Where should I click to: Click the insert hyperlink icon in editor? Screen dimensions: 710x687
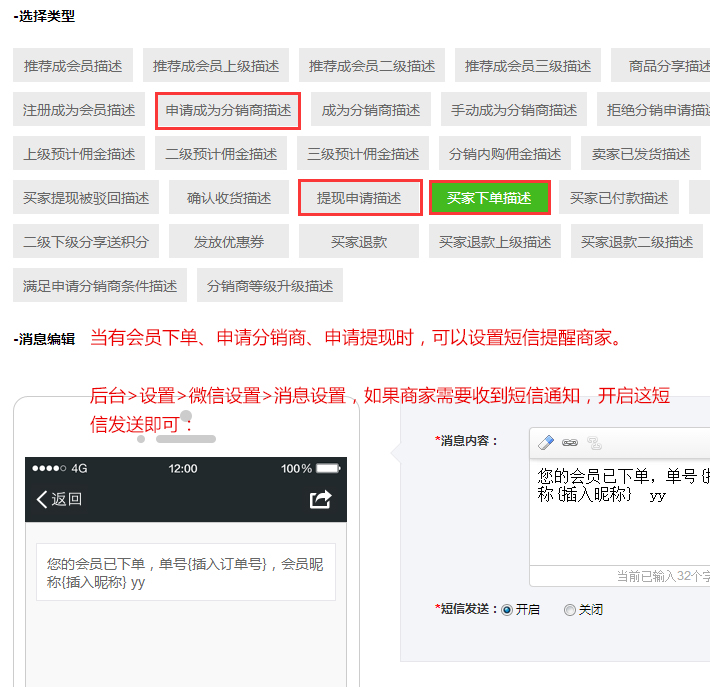tap(570, 442)
